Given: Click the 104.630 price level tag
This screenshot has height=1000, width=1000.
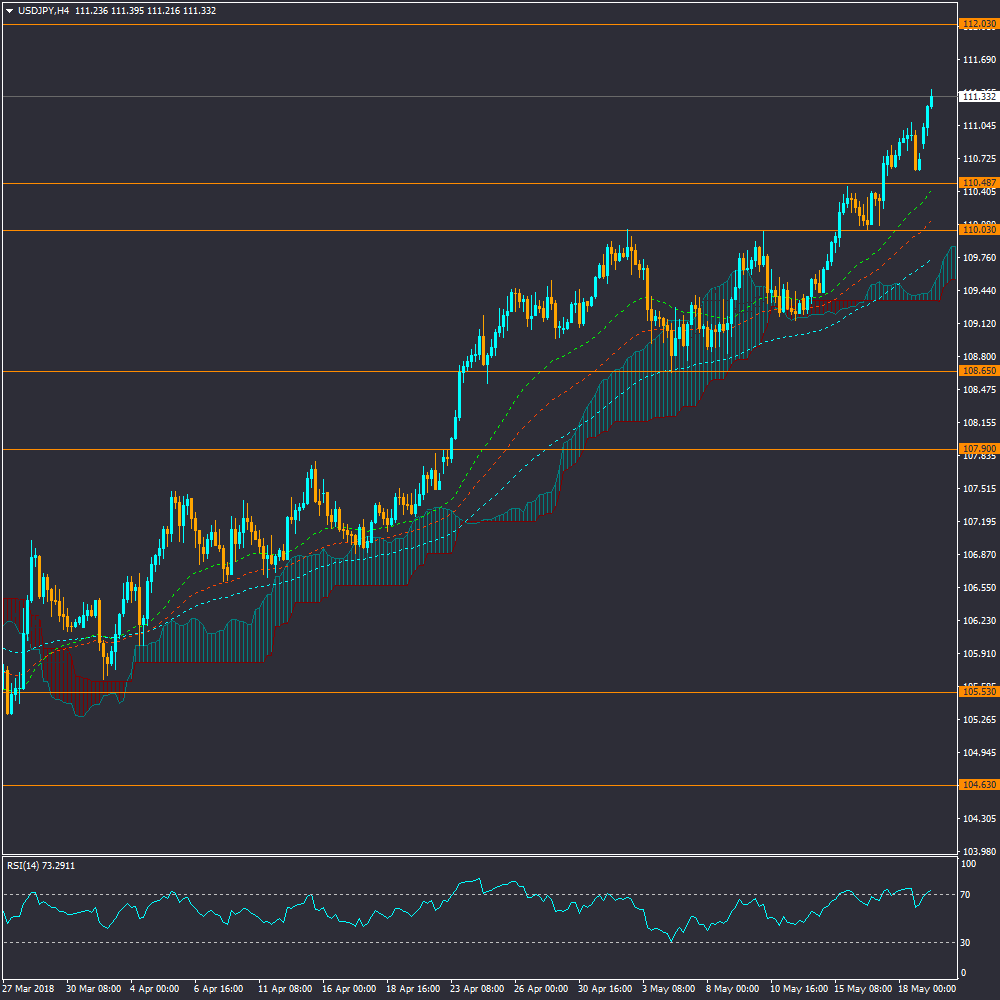Looking at the screenshot, I should [x=978, y=786].
